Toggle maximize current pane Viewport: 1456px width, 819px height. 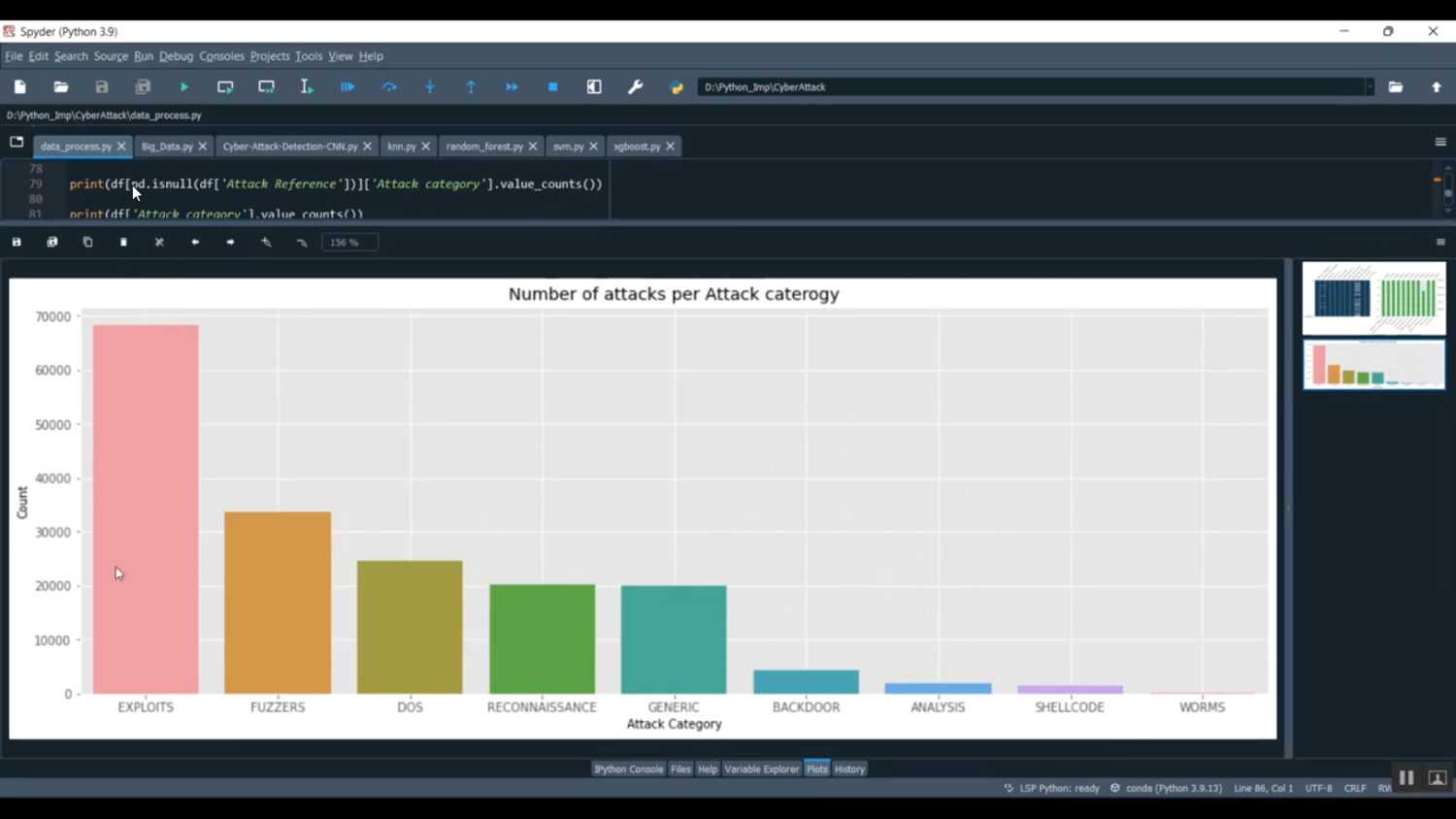pyautogui.click(x=594, y=87)
